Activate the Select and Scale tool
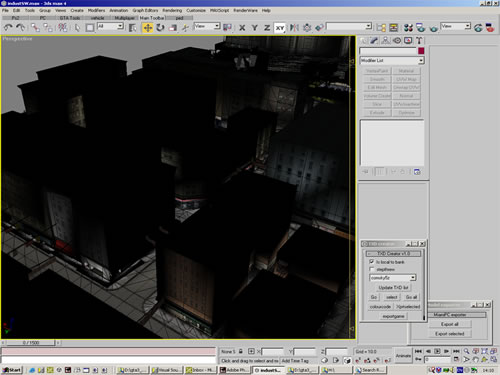500x375 pixels. point(173,27)
